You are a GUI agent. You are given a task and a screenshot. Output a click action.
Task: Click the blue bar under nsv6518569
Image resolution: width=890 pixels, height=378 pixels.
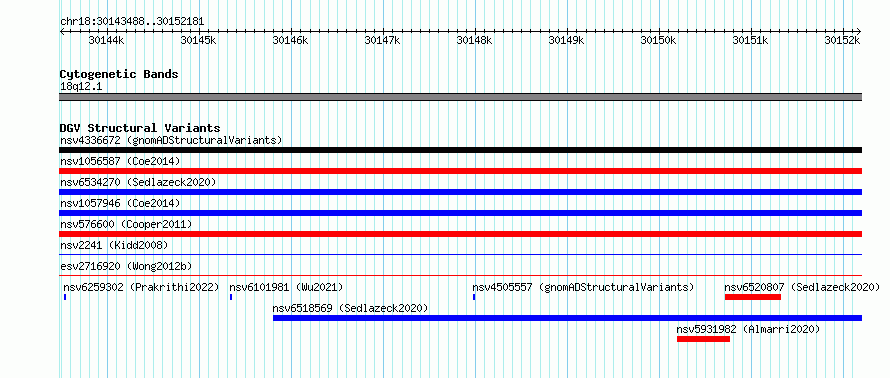pyautogui.click(x=568, y=318)
